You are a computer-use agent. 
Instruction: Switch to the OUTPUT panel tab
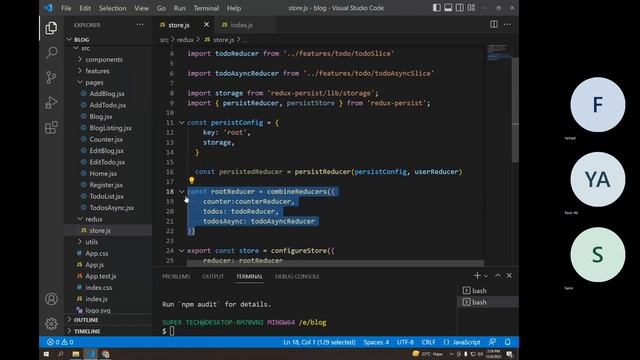[x=213, y=276]
